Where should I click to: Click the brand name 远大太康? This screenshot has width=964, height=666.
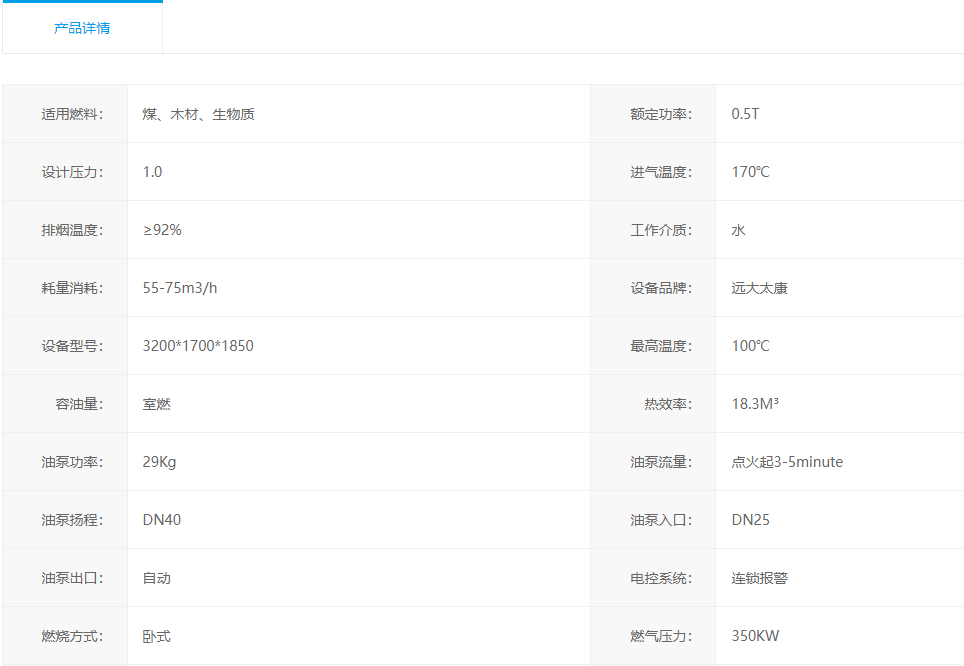(x=759, y=288)
